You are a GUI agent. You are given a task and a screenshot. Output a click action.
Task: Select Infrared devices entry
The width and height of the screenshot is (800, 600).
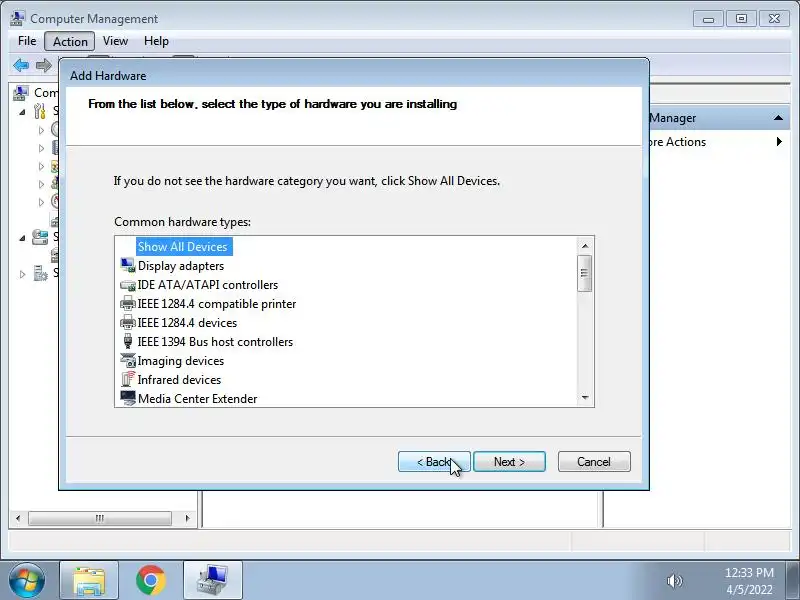(179, 380)
